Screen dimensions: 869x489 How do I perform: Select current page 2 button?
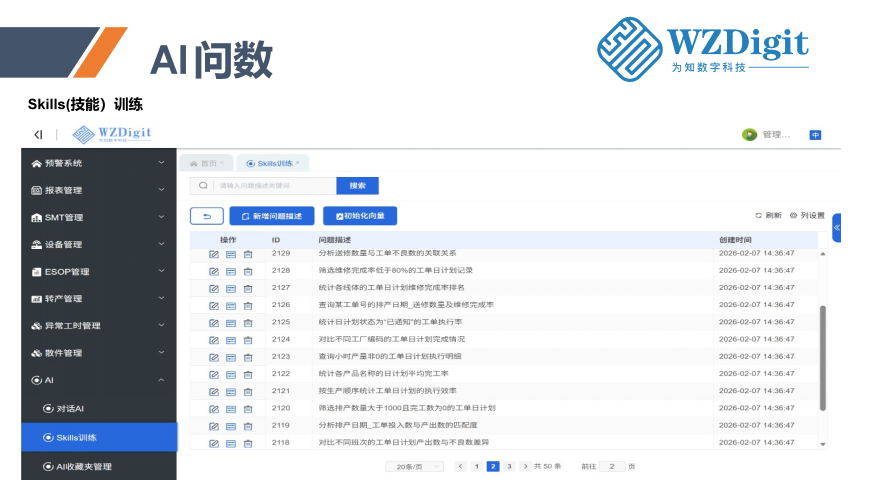coord(493,467)
